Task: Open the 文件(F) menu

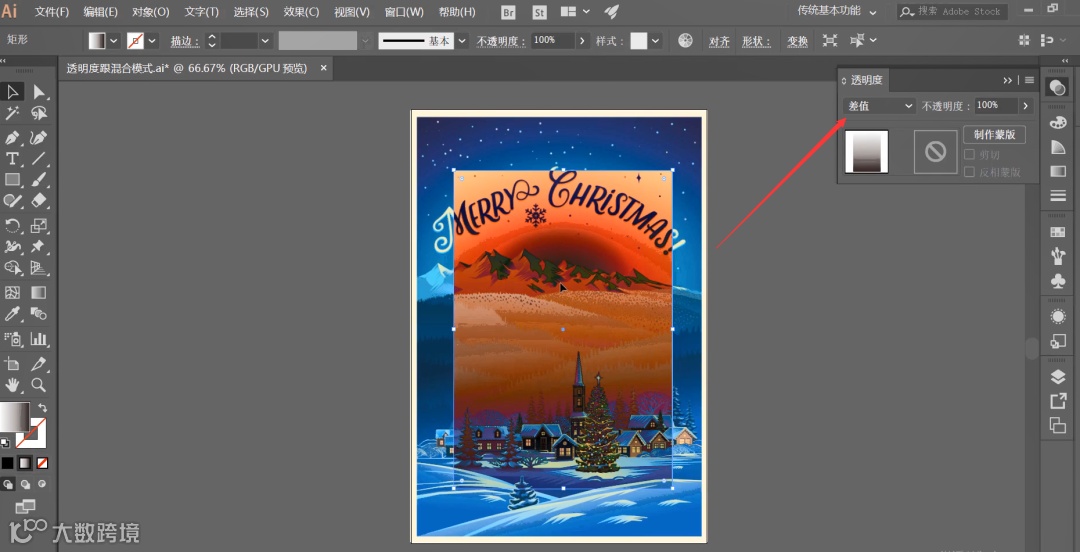Action: click(x=52, y=12)
